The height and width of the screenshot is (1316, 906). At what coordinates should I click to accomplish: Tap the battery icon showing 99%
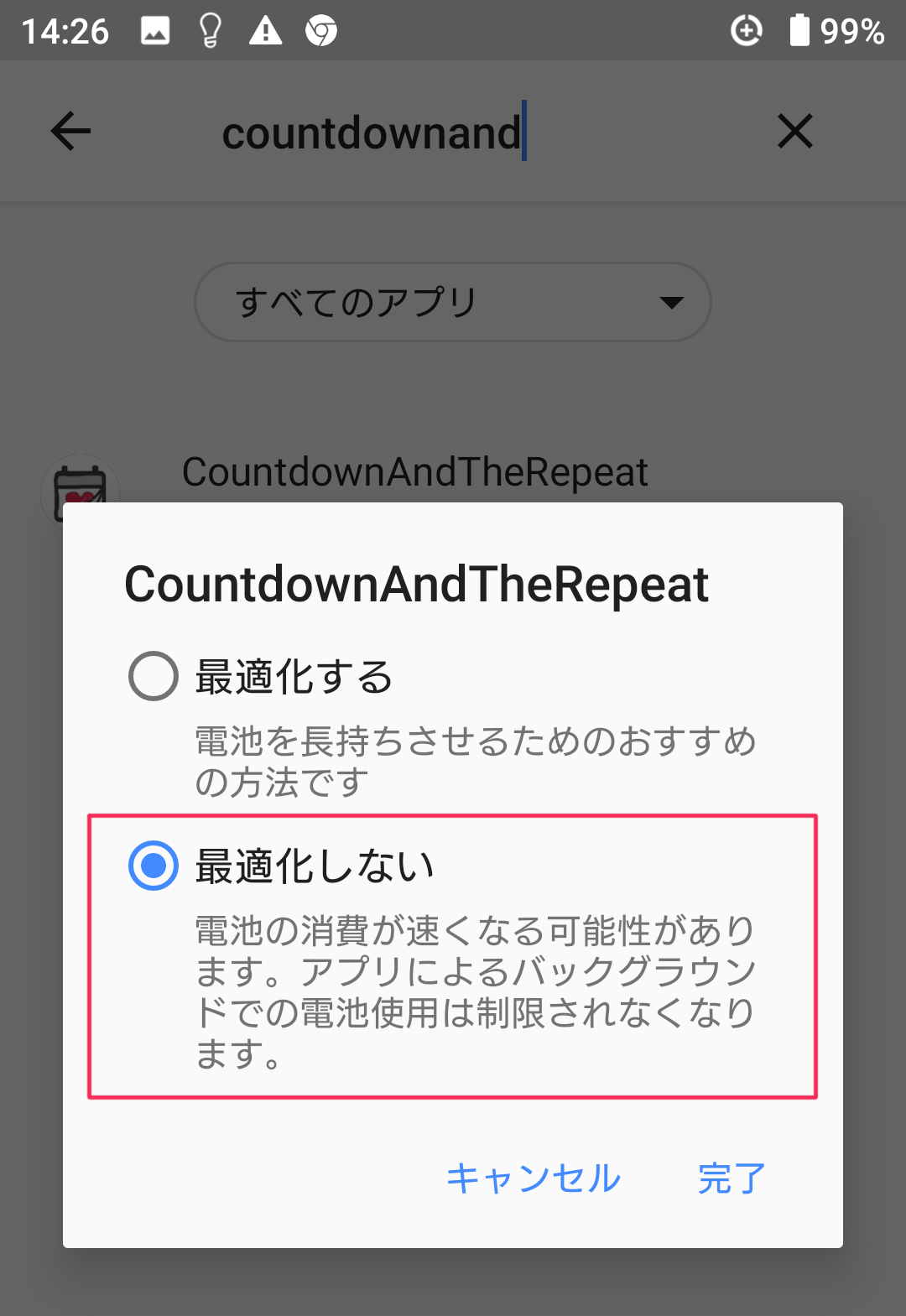[799, 30]
